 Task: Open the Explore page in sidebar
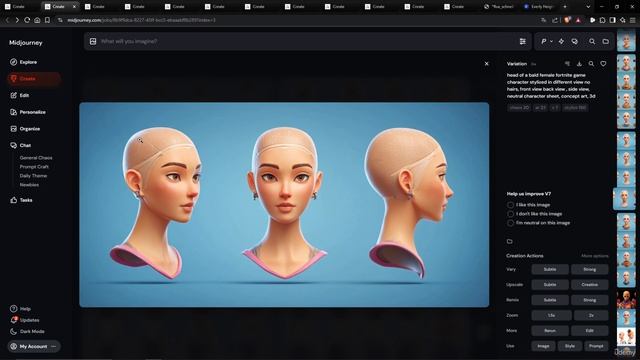click(24, 62)
